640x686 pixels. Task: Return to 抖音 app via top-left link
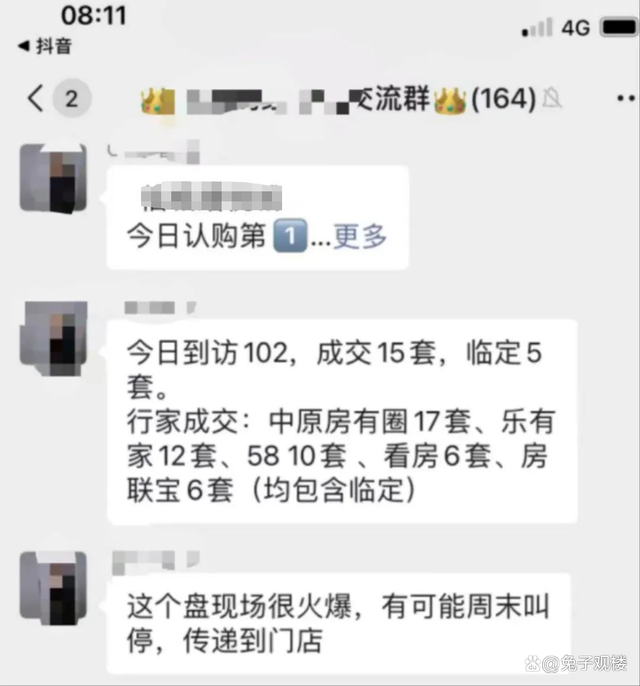[45, 46]
